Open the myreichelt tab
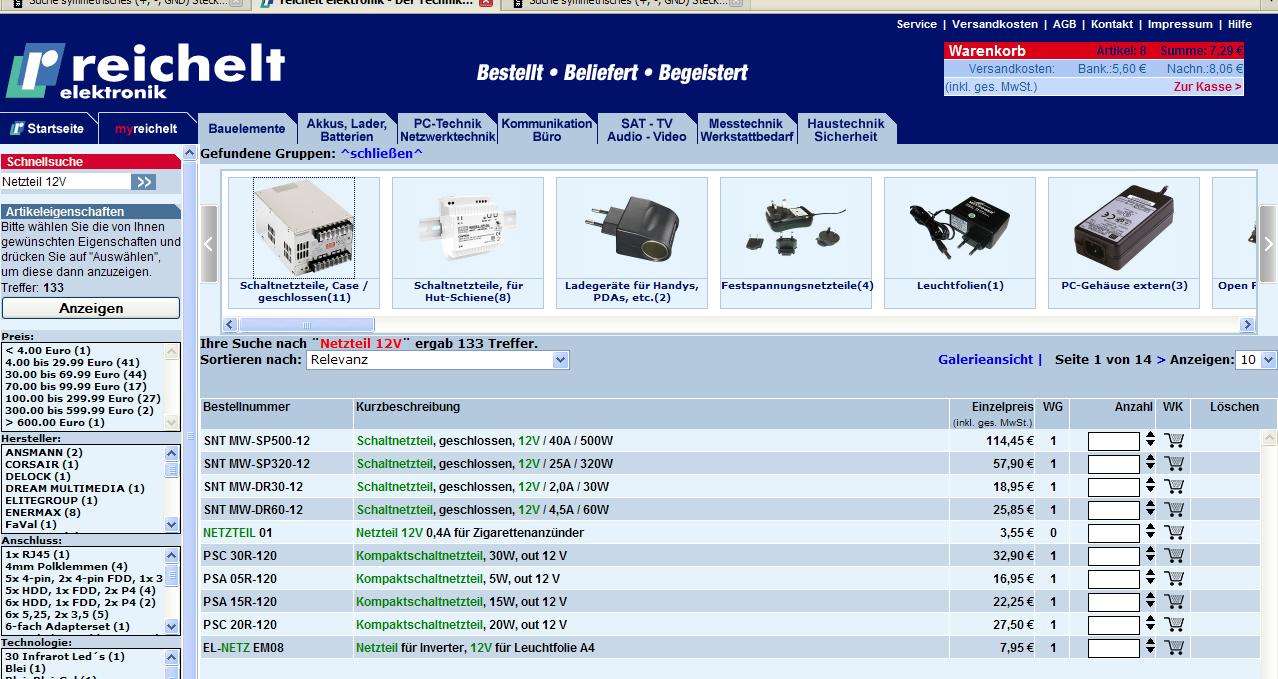The image size is (1278, 679). click(x=146, y=128)
